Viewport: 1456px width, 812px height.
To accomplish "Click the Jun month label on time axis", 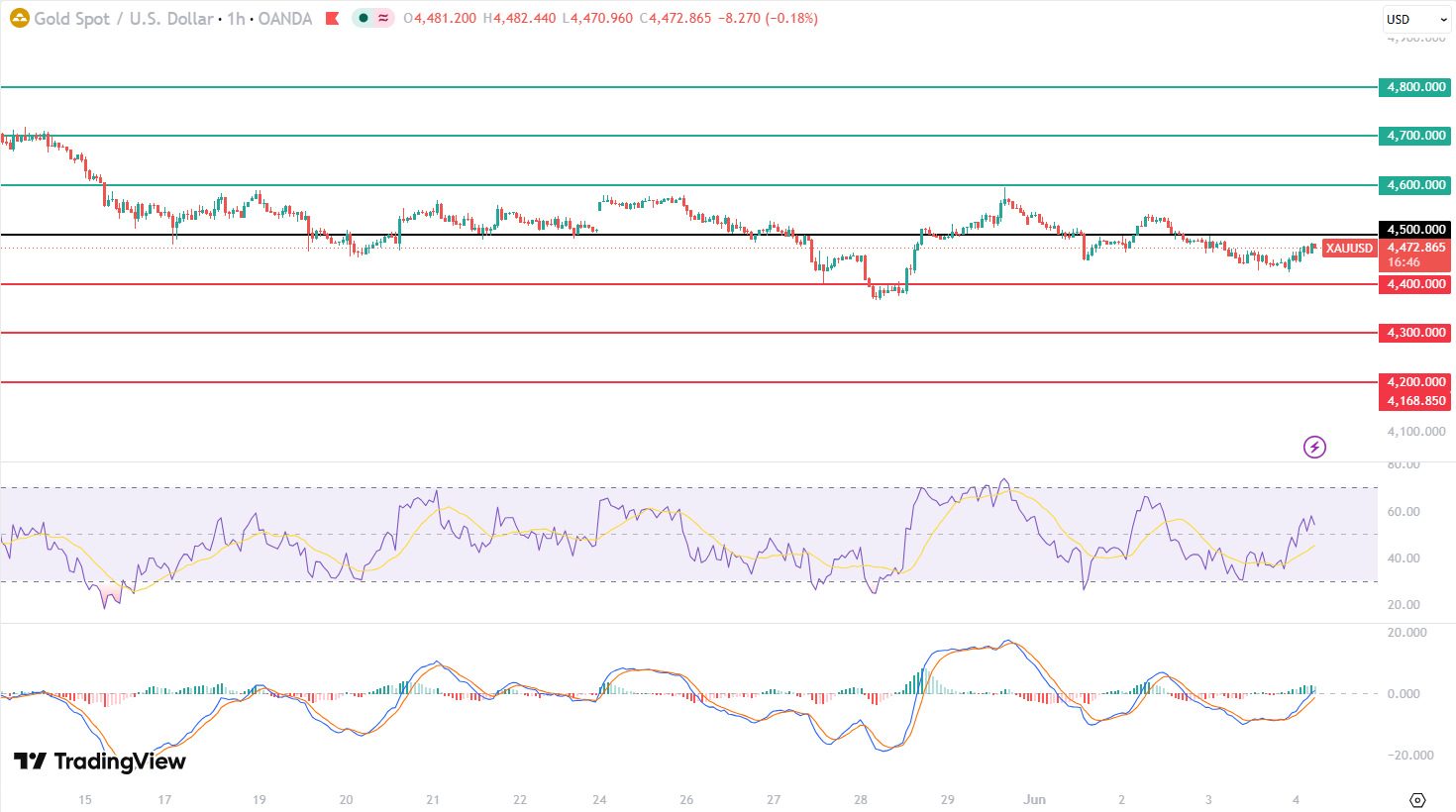I will [x=1035, y=800].
